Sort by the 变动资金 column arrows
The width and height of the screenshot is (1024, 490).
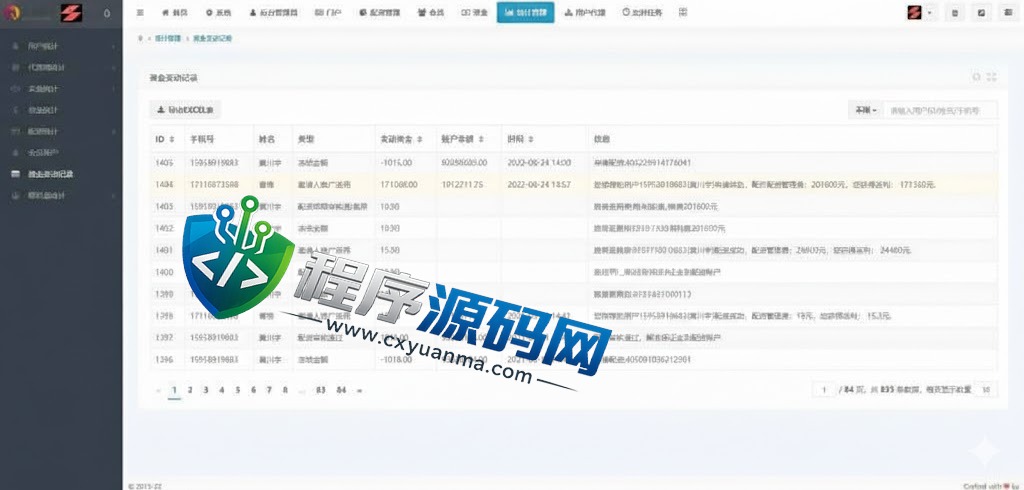(420, 139)
